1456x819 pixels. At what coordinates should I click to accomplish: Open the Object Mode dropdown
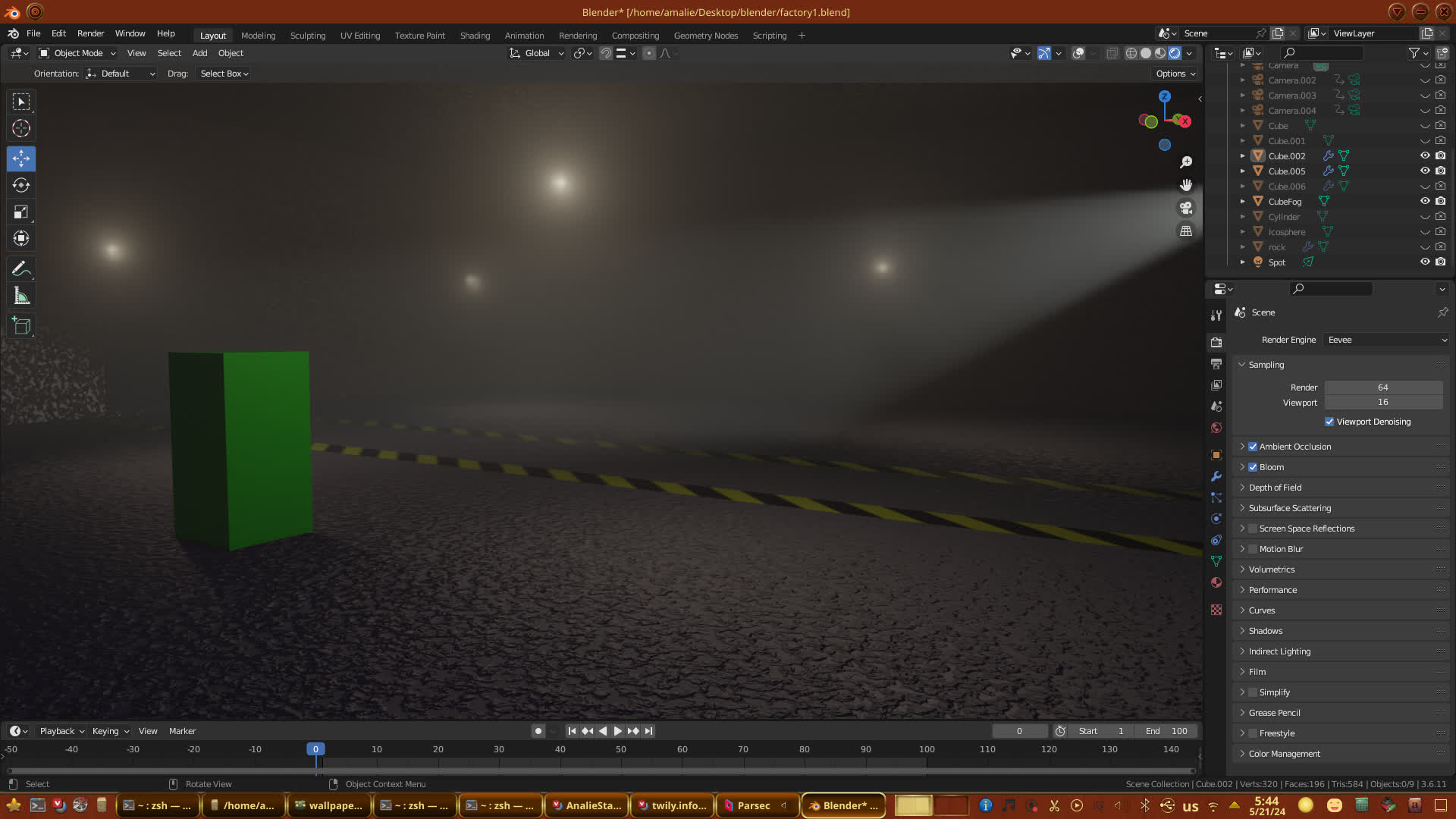tap(77, 53)
